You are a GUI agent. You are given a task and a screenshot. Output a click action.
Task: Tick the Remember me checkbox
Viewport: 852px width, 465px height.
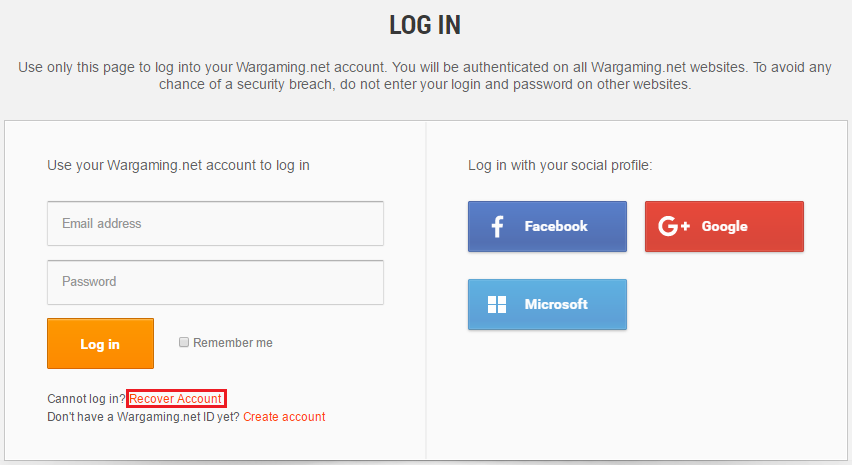(184, 342)
